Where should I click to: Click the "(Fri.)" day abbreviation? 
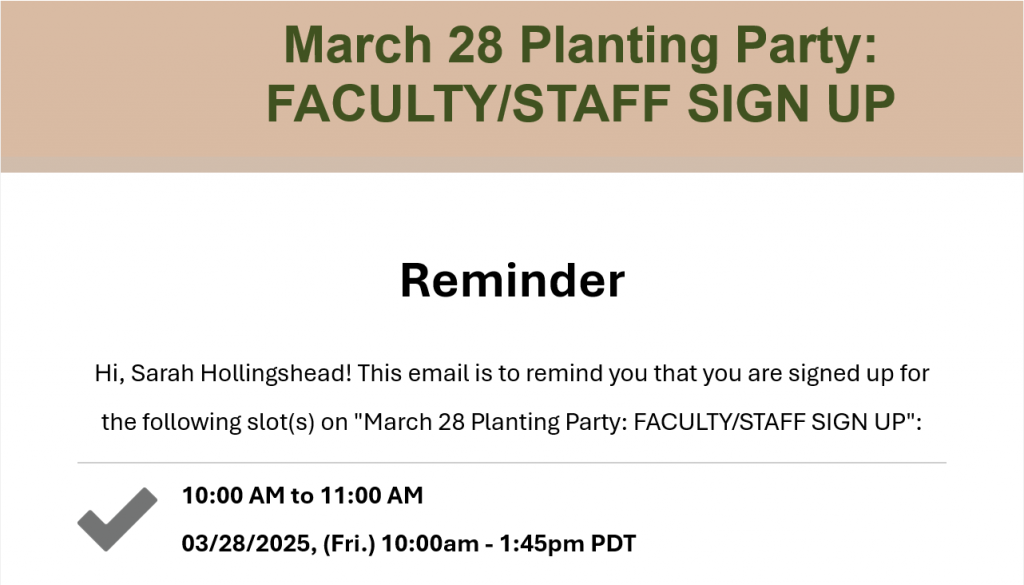pyautogui.click(x=349, y=543)
